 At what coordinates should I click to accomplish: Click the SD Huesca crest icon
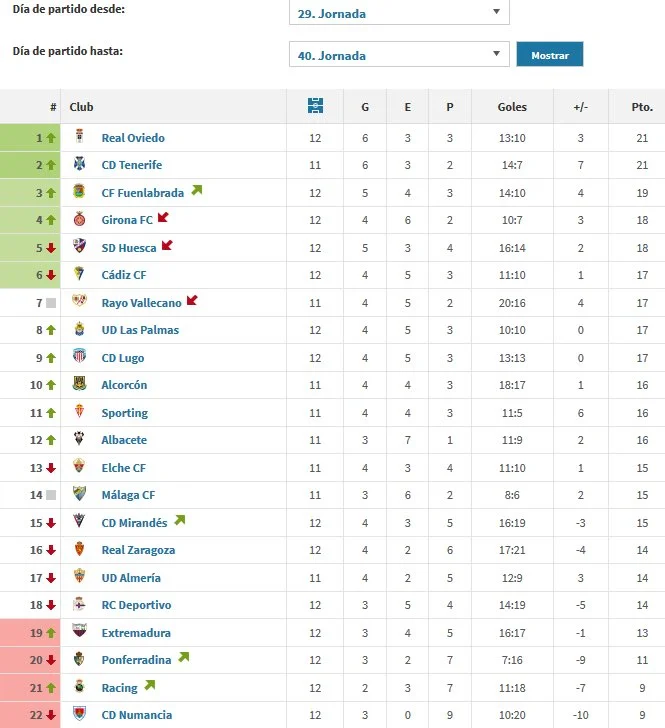tap(80, 247)
